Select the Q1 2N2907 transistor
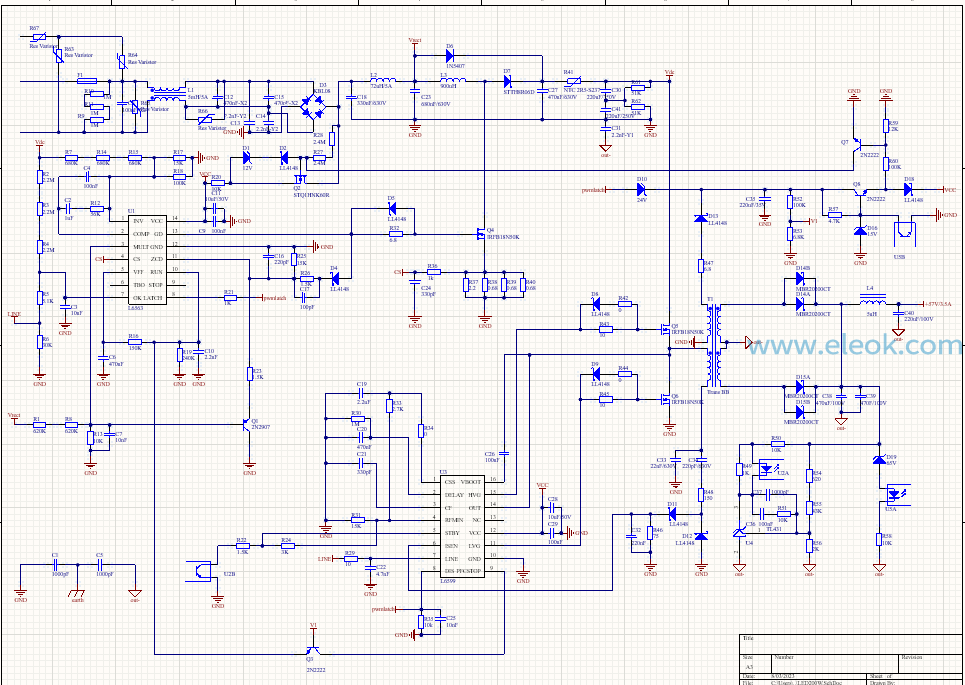Screen dimensions: 965x685 (x=247, y=423)
